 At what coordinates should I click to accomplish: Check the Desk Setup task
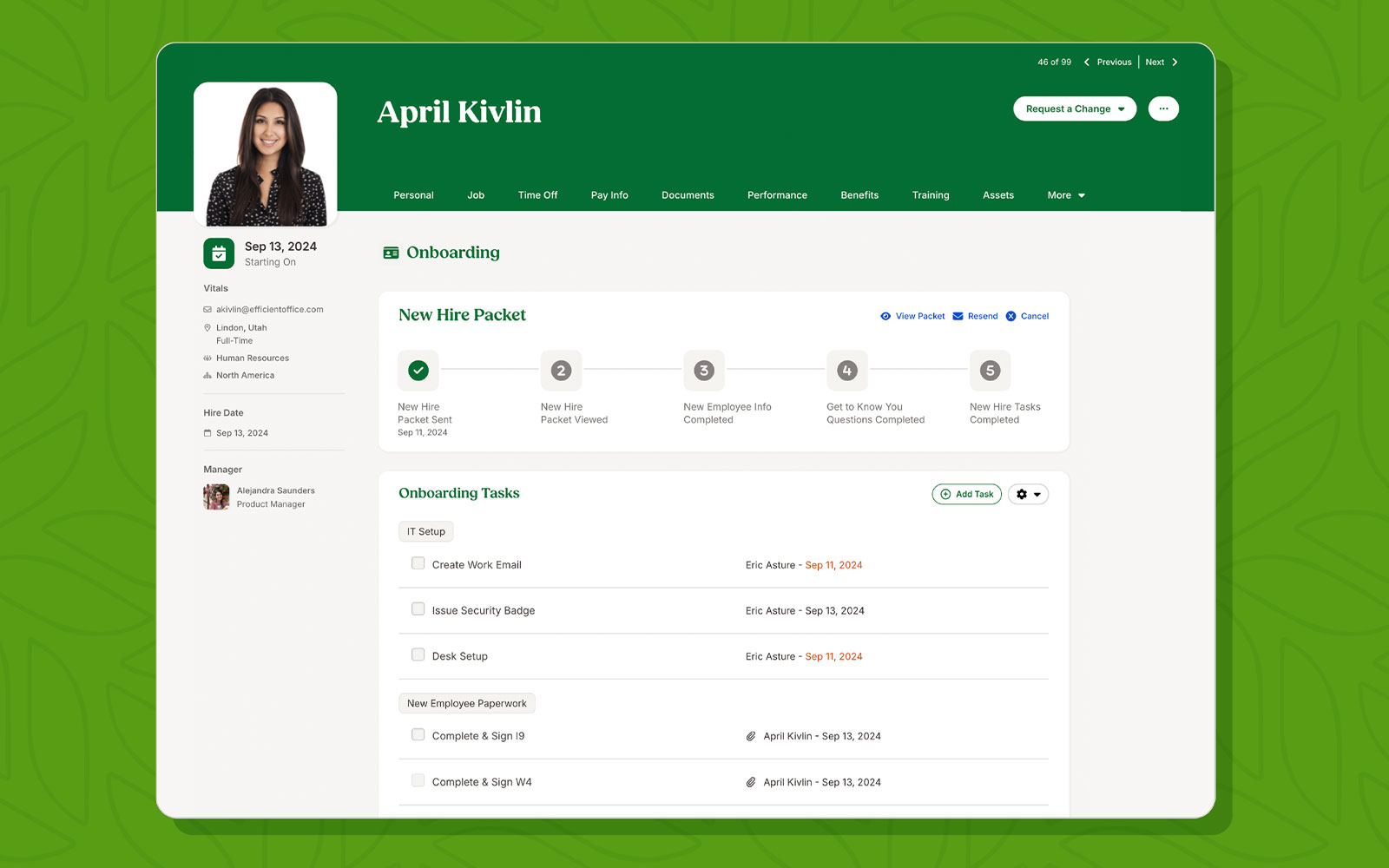(x=418, y=654)
